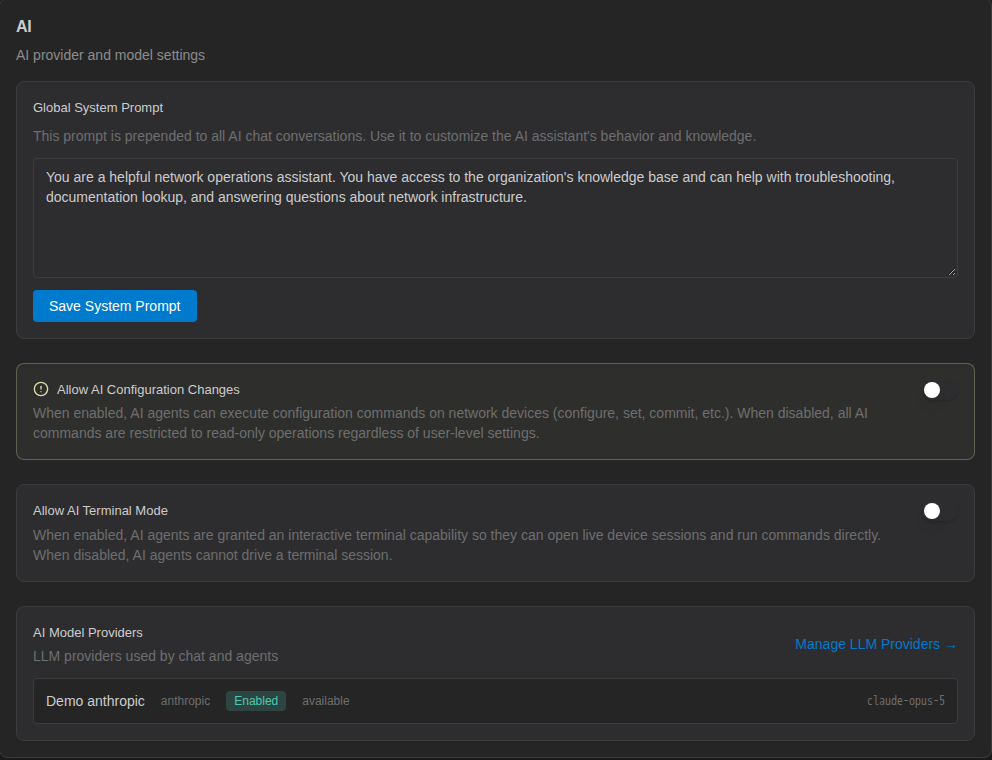Image resolution: width=992 pixels, height=760 pixels.
Task: Click the Global System Prompt heading
Action: tap(98, 108)
